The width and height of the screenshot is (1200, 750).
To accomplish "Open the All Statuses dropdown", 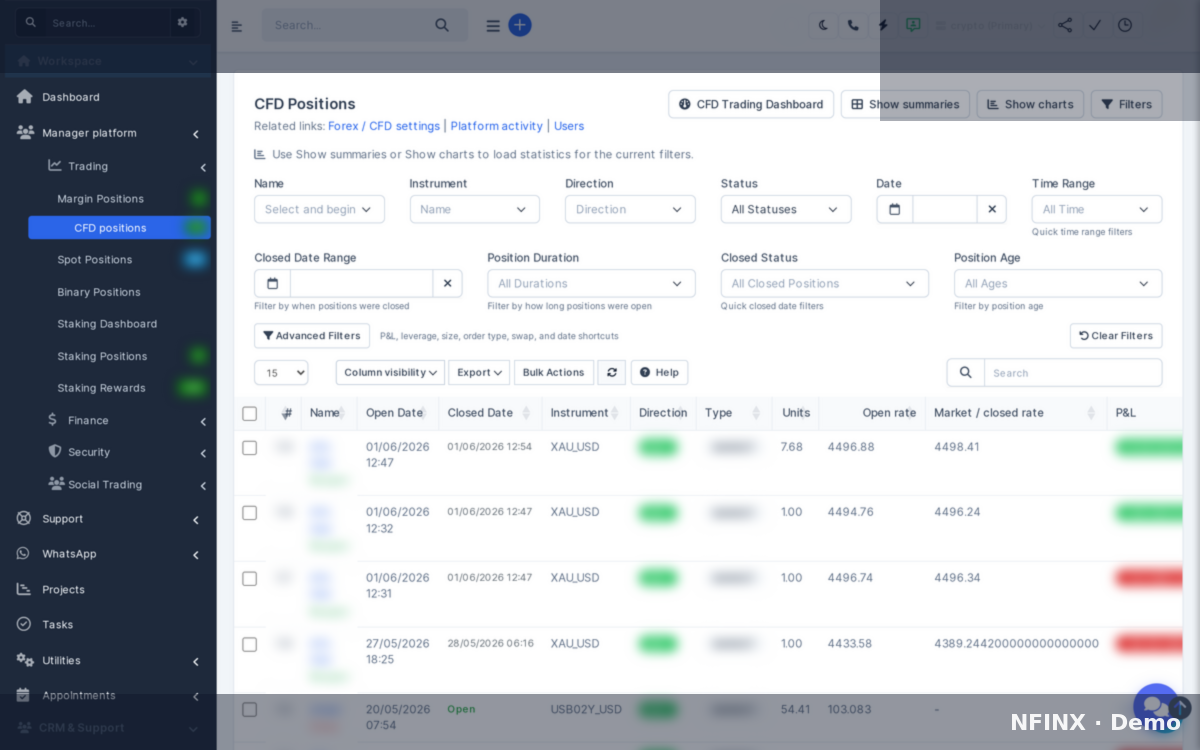I will pos(786,209).
